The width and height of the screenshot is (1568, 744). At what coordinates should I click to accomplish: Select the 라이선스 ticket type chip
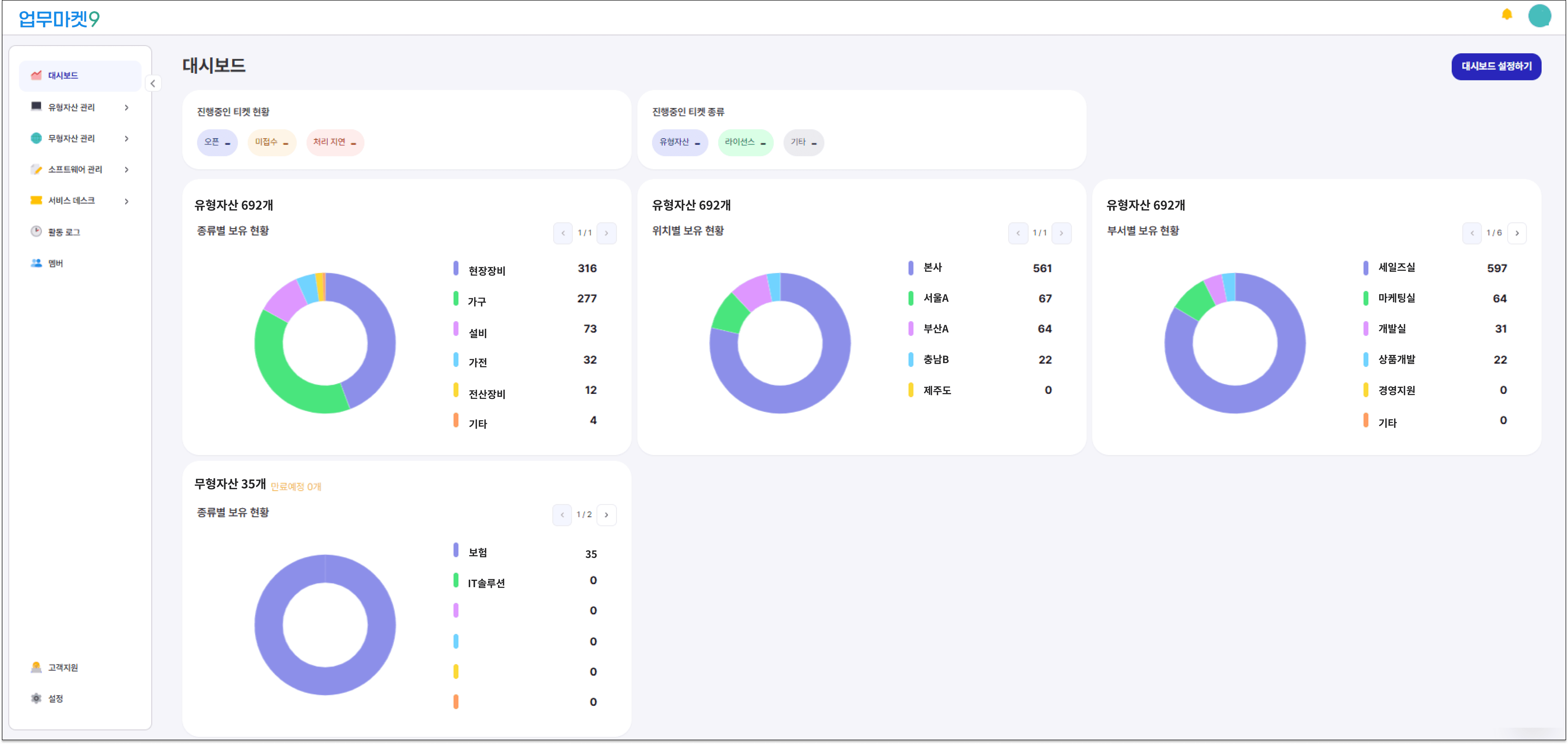coord(745,142)
